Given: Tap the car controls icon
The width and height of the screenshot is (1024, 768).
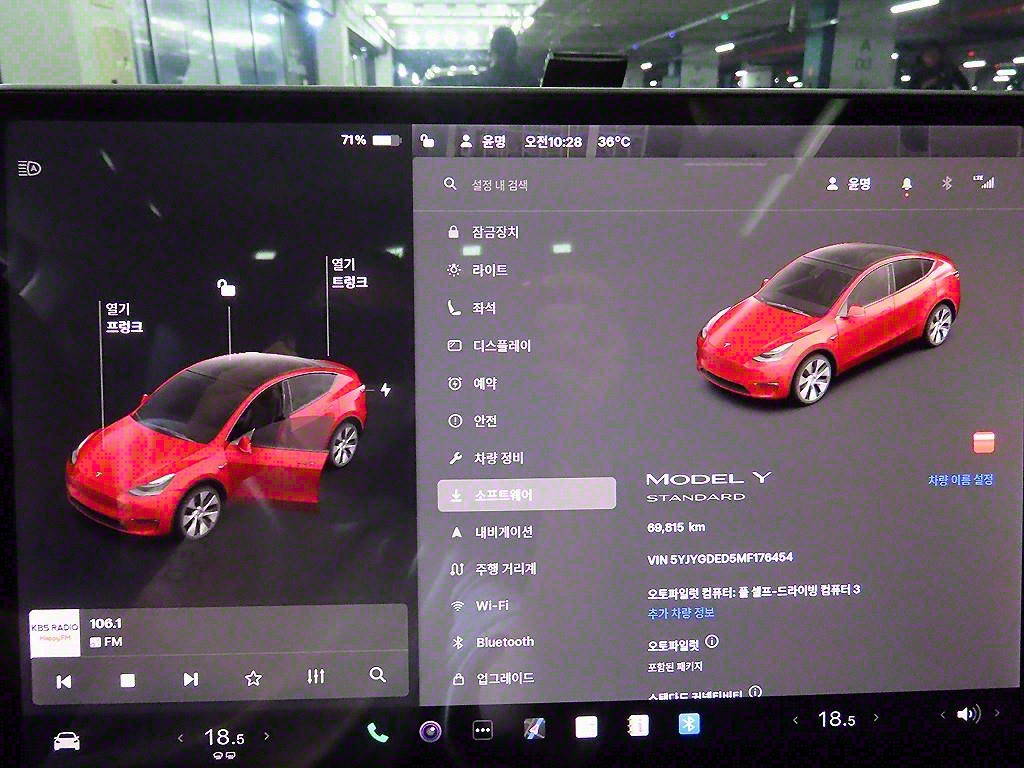Looking at the screenshot, I should [66, 741].
